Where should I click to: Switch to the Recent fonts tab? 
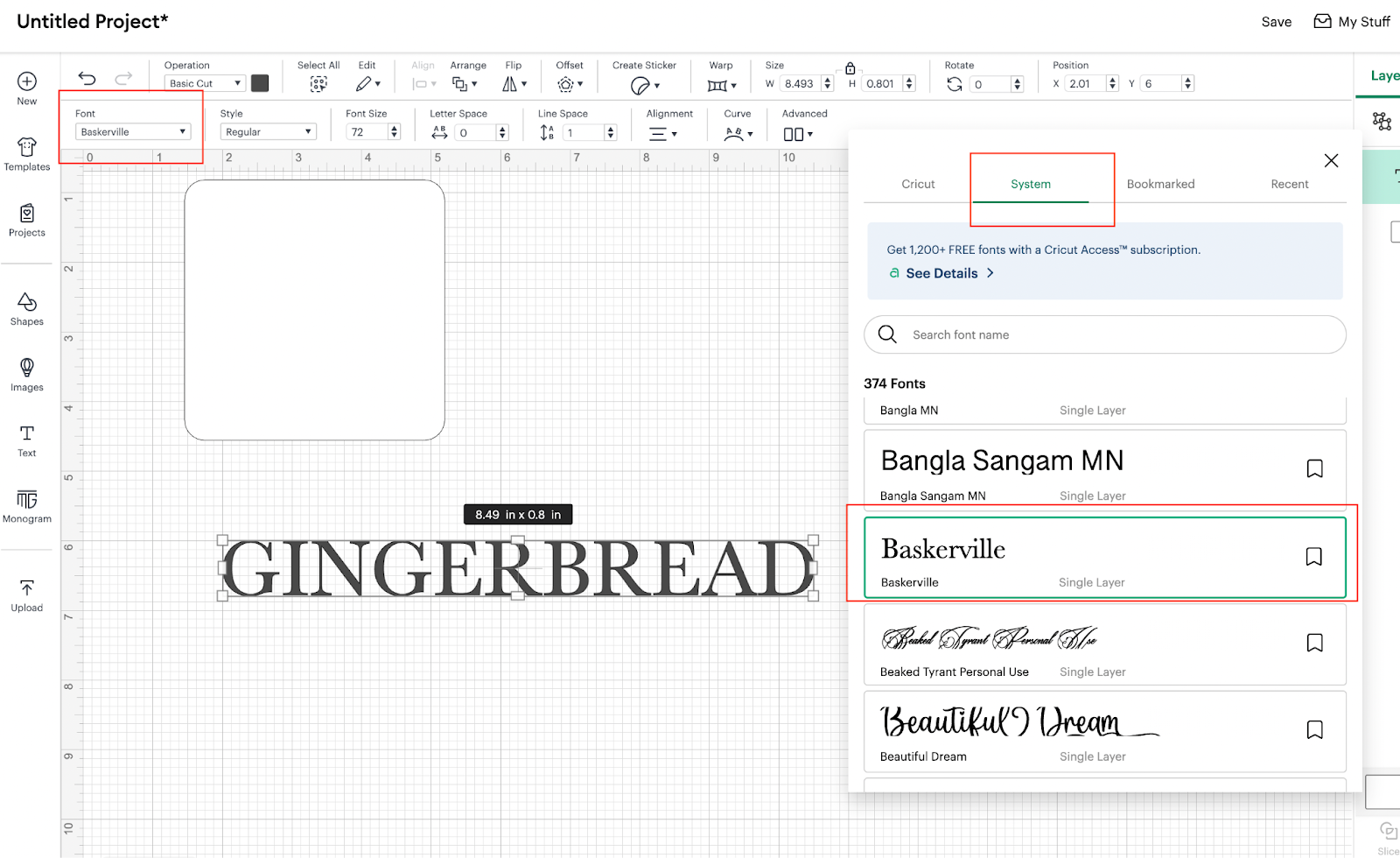tap(1290, 184)
